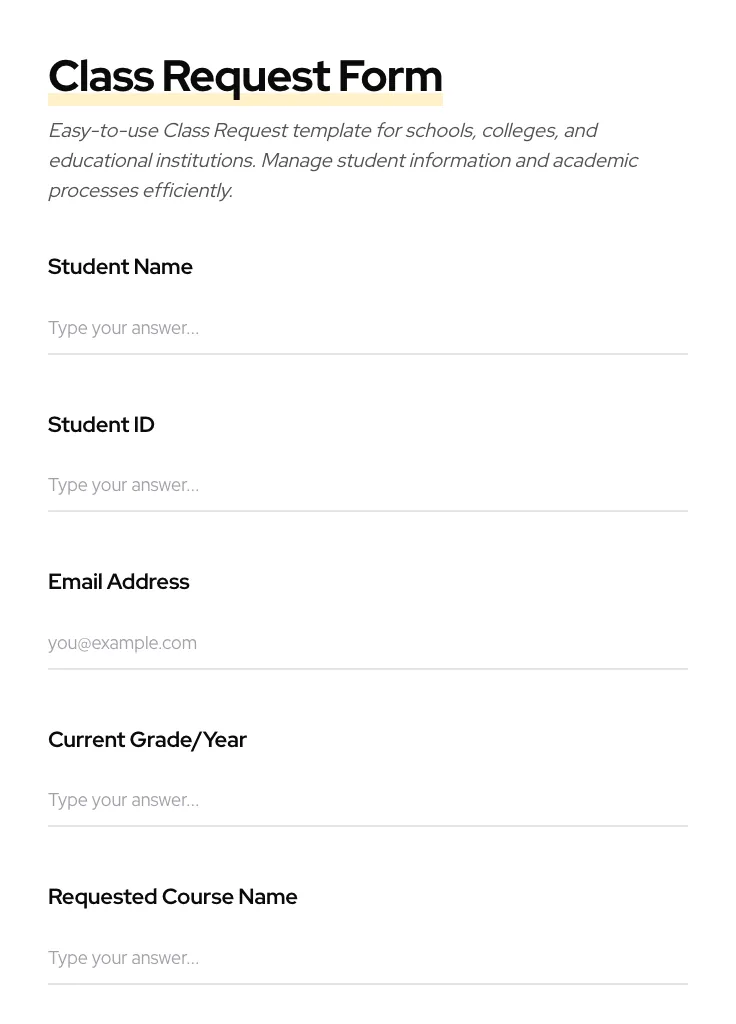Screen dimensions: 736x1024
Task: Click the underline below Requested Course Name field
Action: [x=367, y=984]
